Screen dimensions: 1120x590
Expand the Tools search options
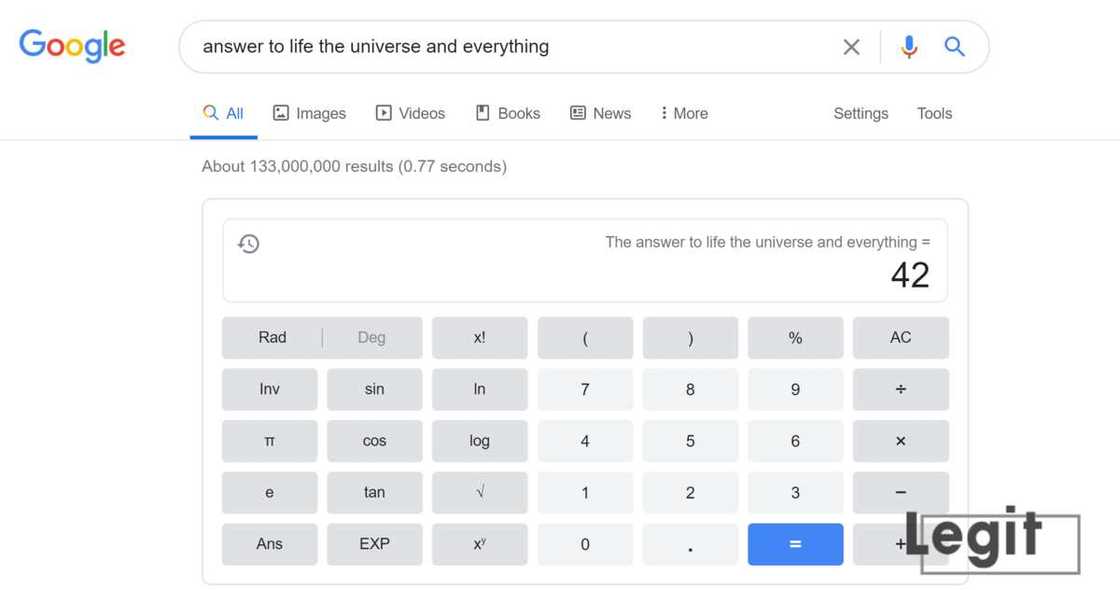(x=934, y=113)
